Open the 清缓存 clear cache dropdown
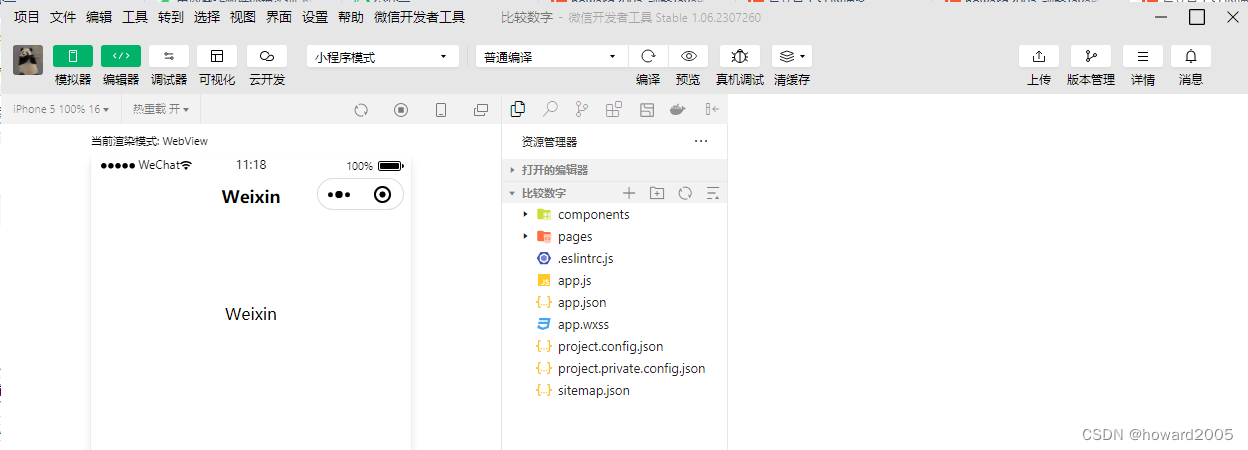 pyautogui.click(x=792, y=56)
